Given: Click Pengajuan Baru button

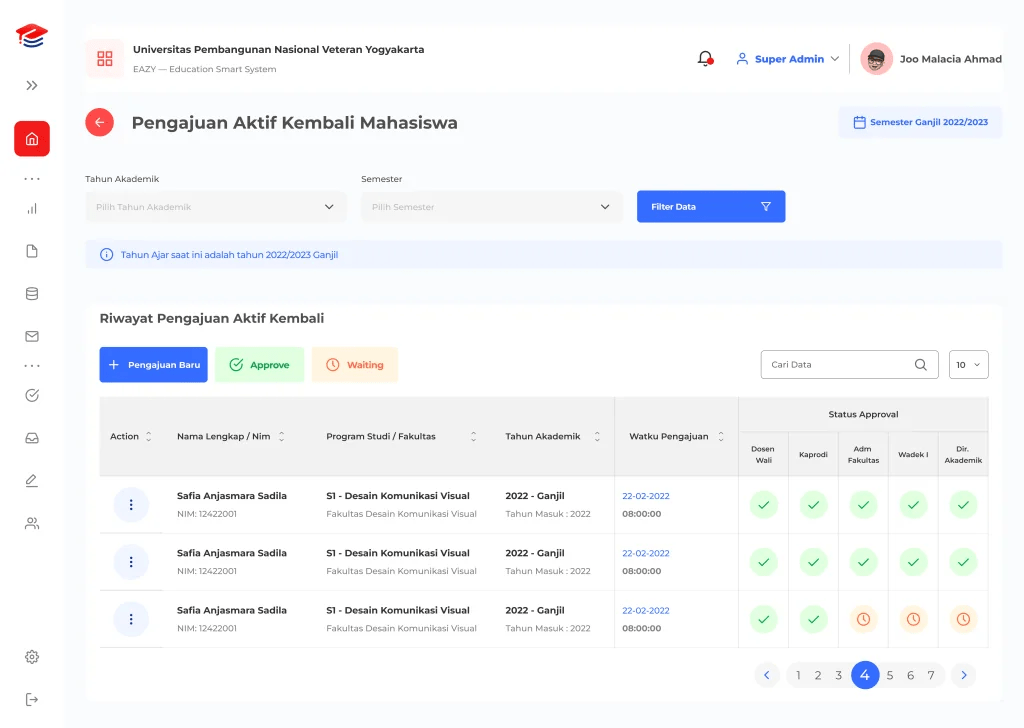Looking at the screenshot, I should click(x=153, y=364).
